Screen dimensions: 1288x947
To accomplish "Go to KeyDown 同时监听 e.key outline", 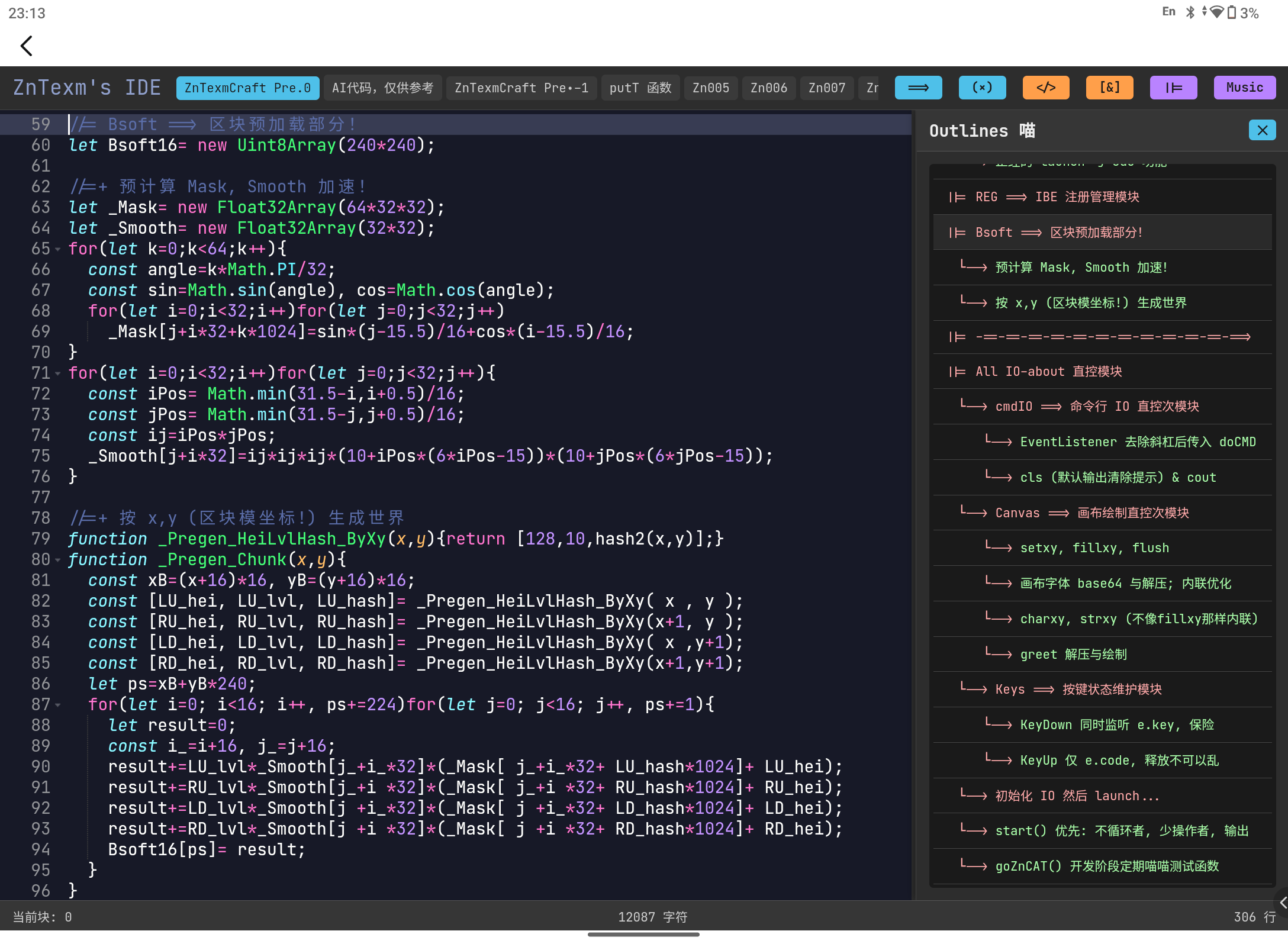I will [1102, 725].
